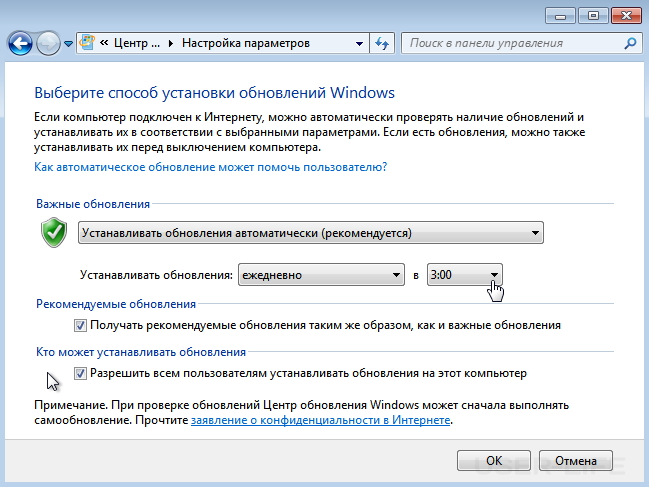This screenshot has width=649, height=487.
Task: Open link "Как автоматическое обновление может помочь пользователю?"
Action: (210, 167)
